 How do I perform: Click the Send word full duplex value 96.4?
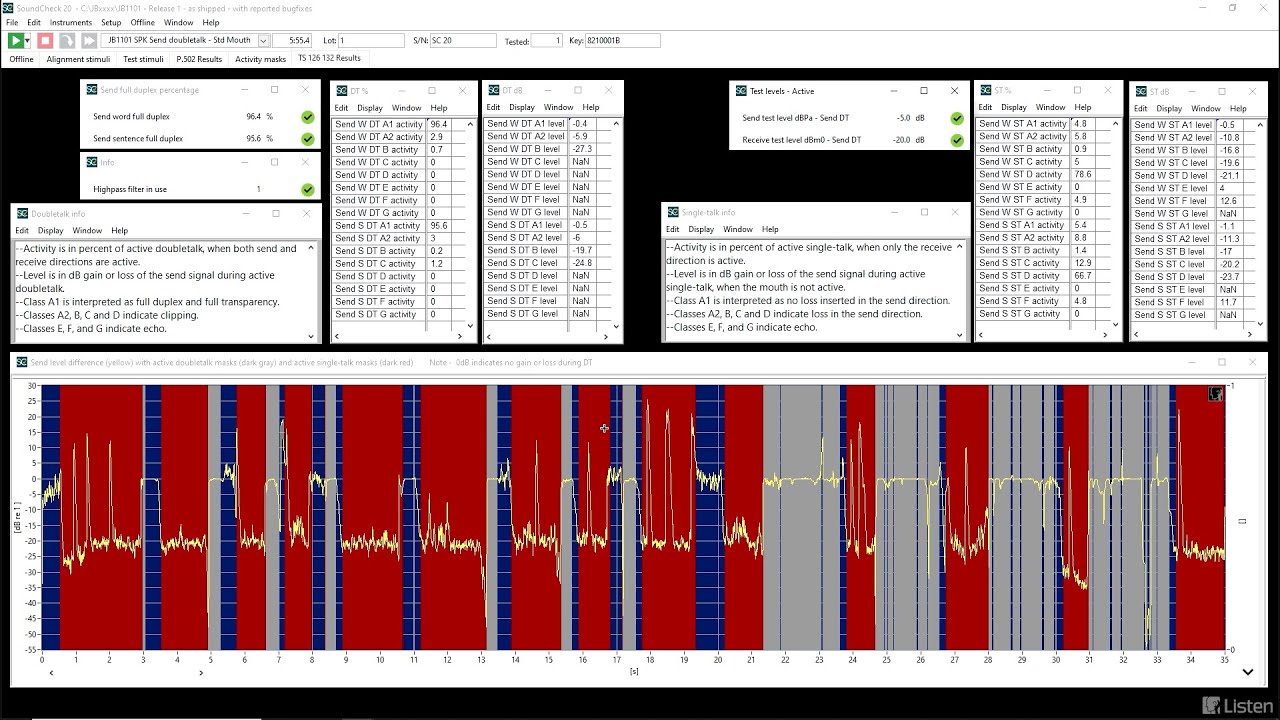click(x=254, y=117)
